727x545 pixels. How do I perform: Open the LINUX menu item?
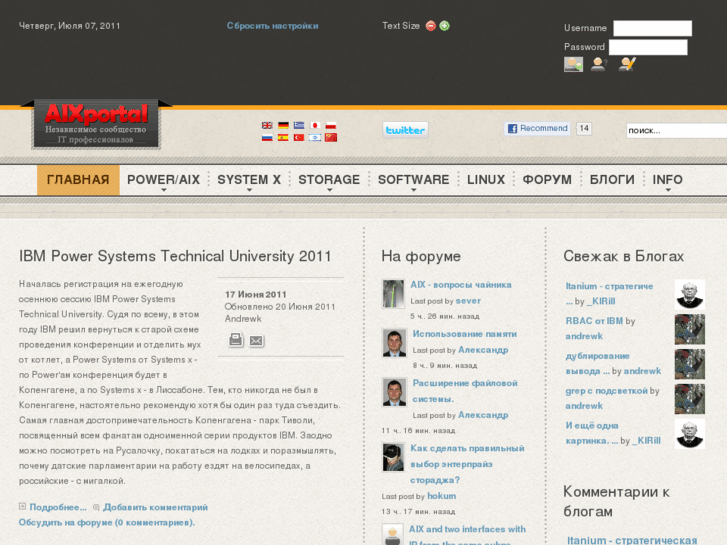click(x=486, y=180)
